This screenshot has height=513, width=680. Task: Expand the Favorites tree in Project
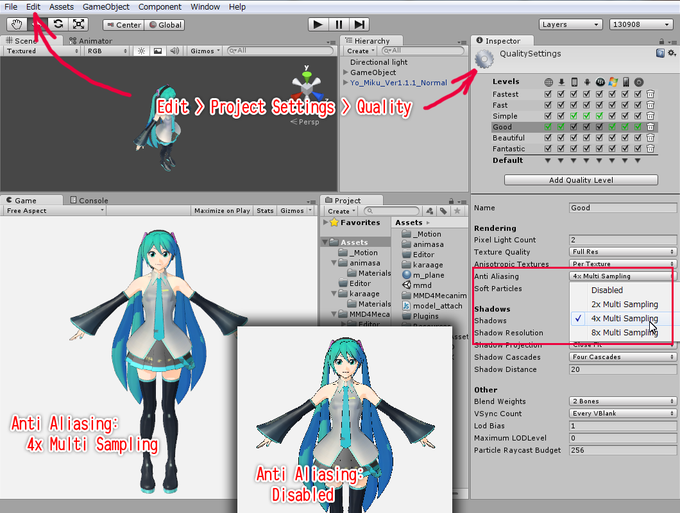(x=326, y=222)
